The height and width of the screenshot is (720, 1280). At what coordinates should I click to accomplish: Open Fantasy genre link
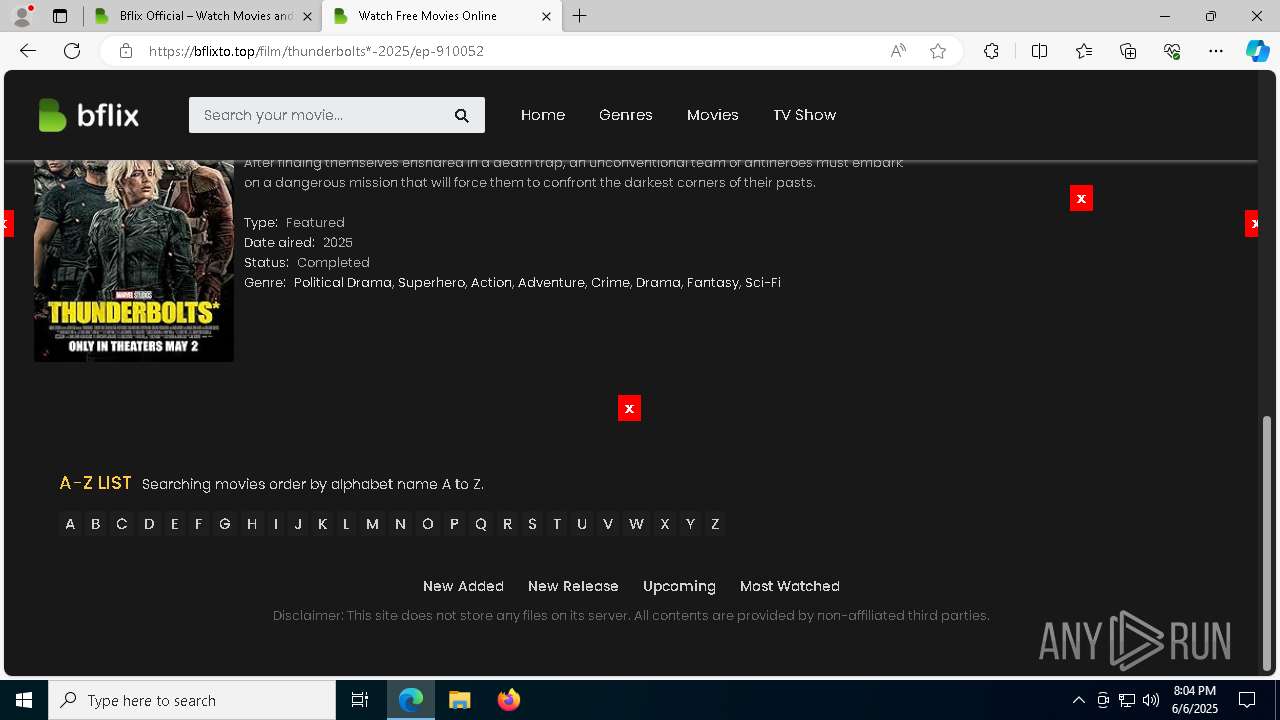(x=713, y=283)
